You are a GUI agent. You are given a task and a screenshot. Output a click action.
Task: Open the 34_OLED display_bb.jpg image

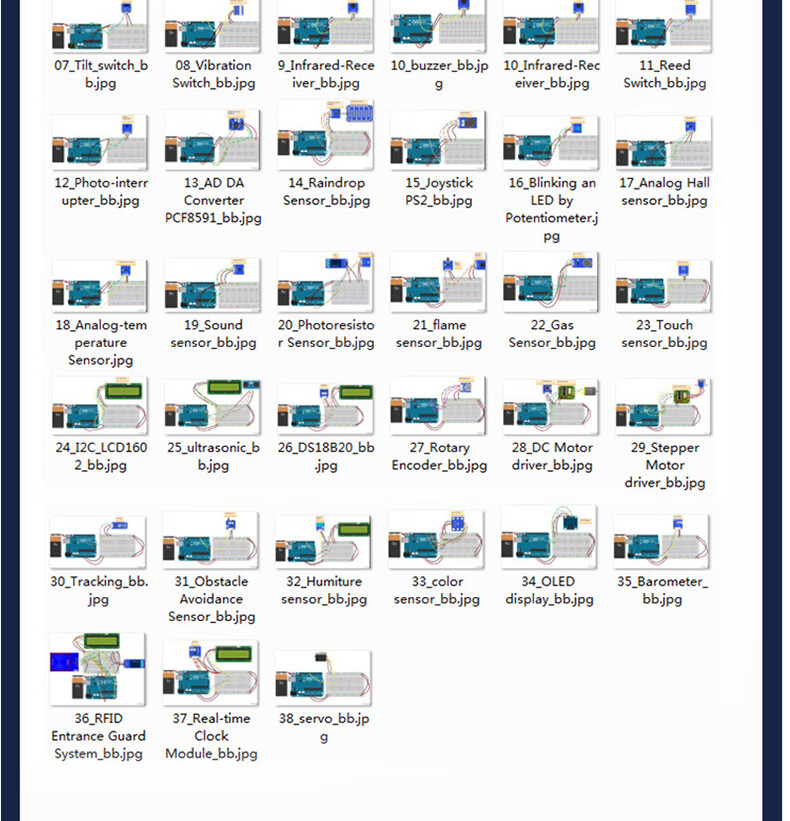tap(549, 537)
